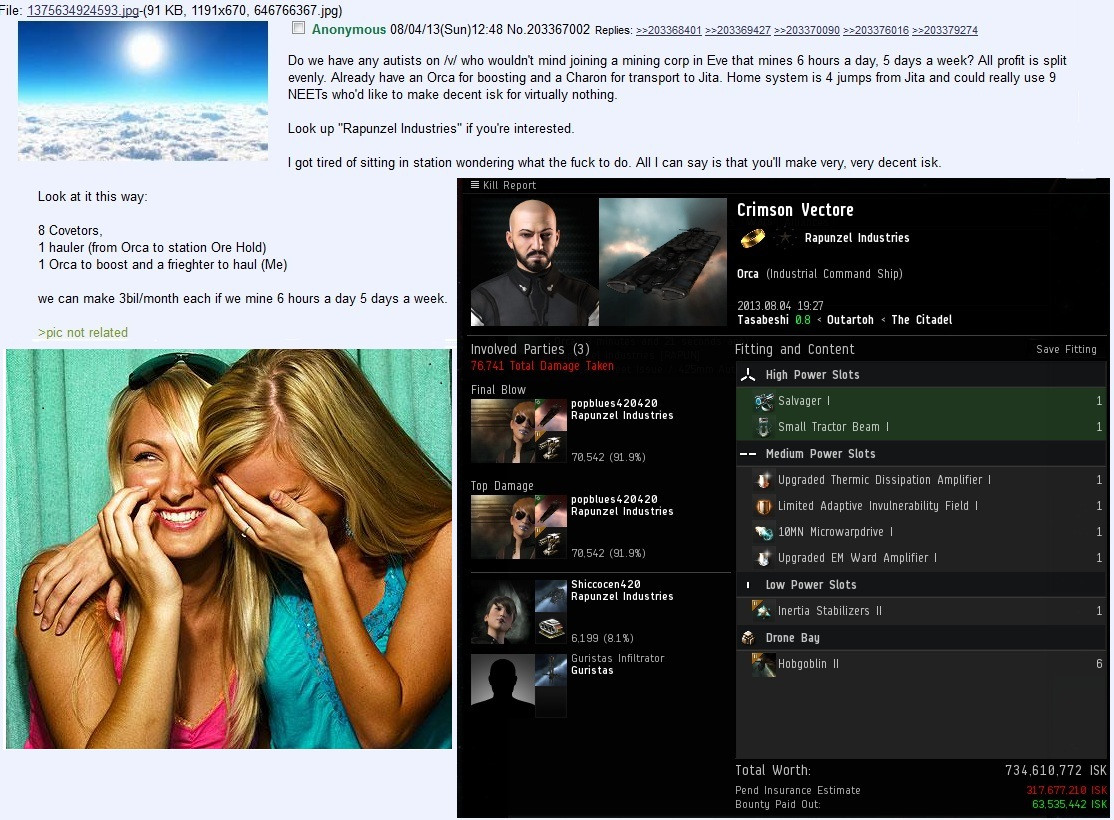
Task: Open reply link >>203370090
Action: tap(806, 30)
